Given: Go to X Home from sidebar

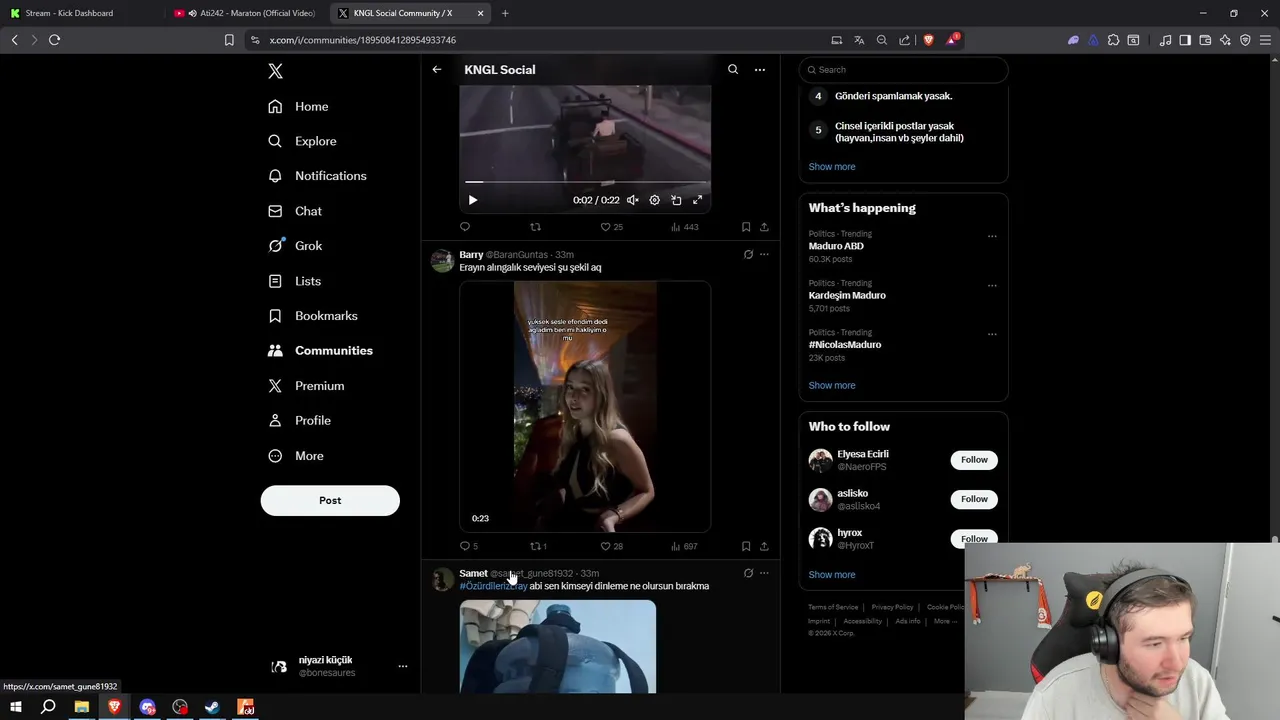Looking at the screenshot, I should pyautogui.click(x=299, y=106).
